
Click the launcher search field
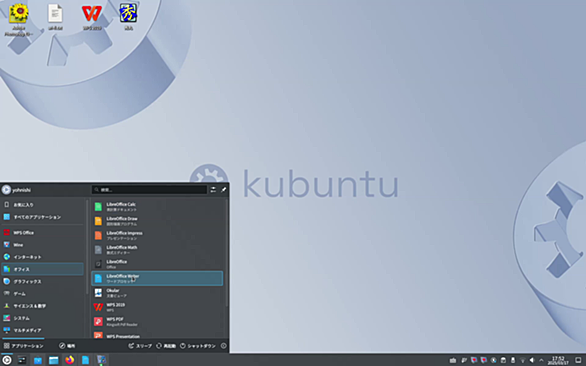(x=149, y=190)
